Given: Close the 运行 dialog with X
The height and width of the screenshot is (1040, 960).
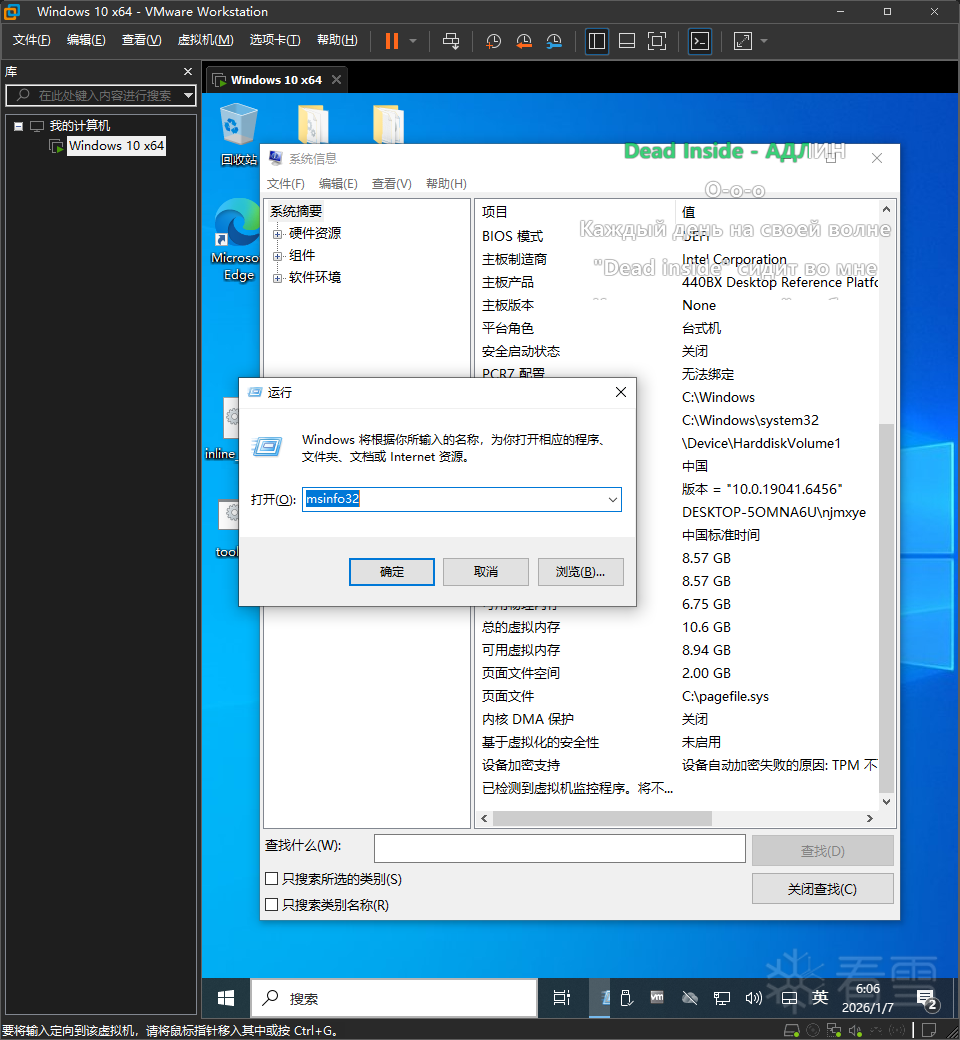Looking at the screenshot, I should click(621, 392).
